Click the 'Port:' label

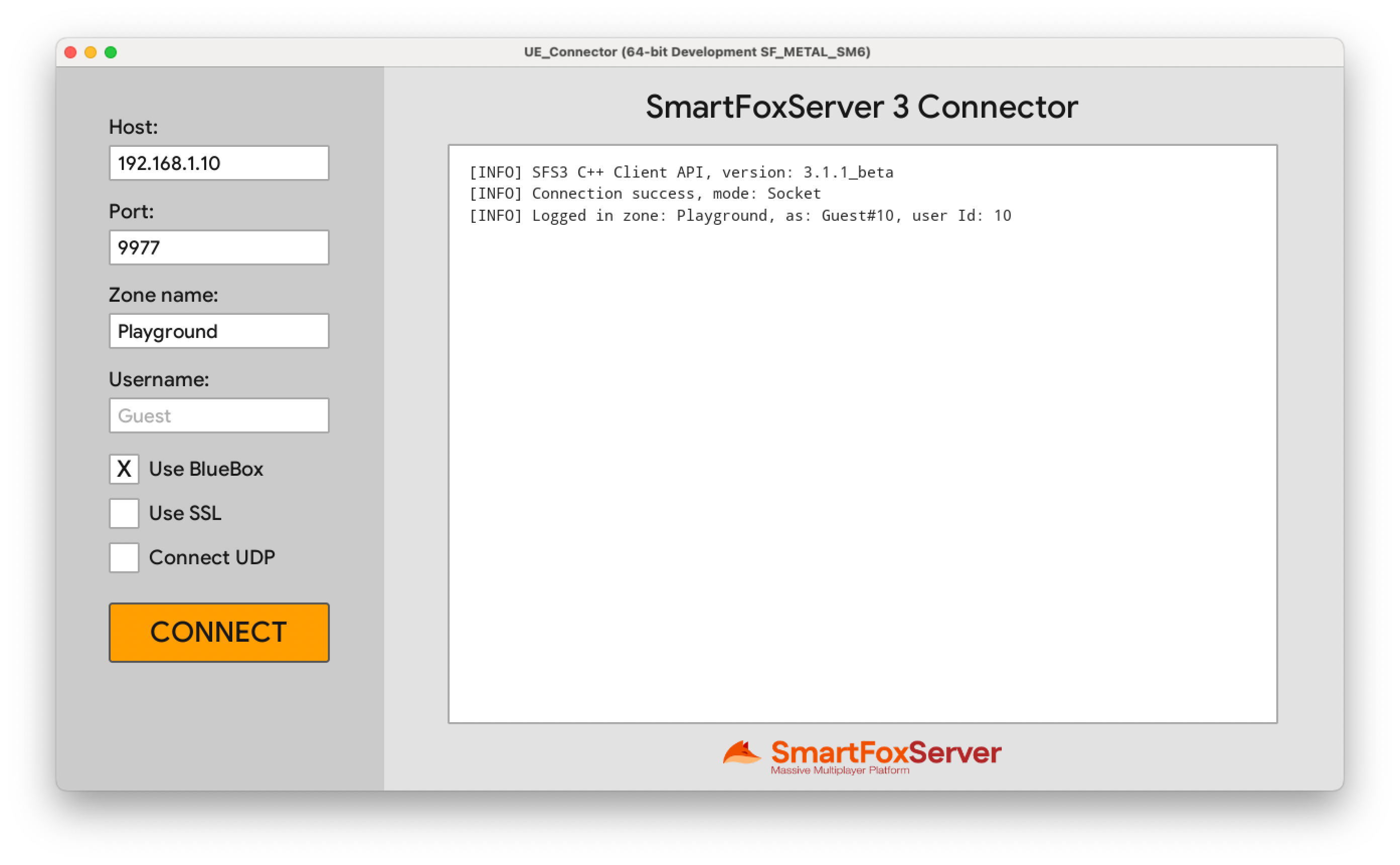click(x=132, y=212)
